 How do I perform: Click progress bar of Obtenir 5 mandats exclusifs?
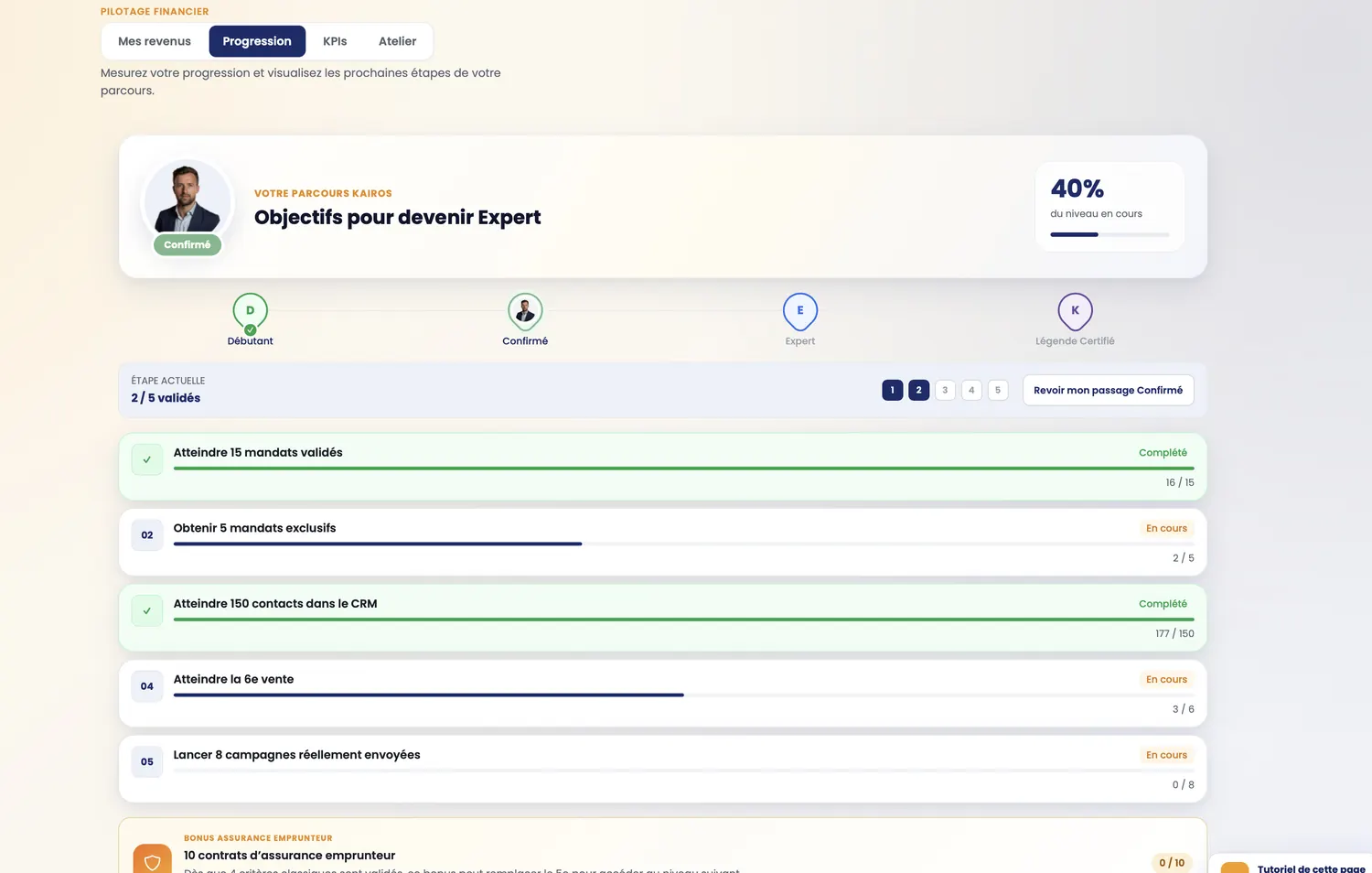pos(683,544)
